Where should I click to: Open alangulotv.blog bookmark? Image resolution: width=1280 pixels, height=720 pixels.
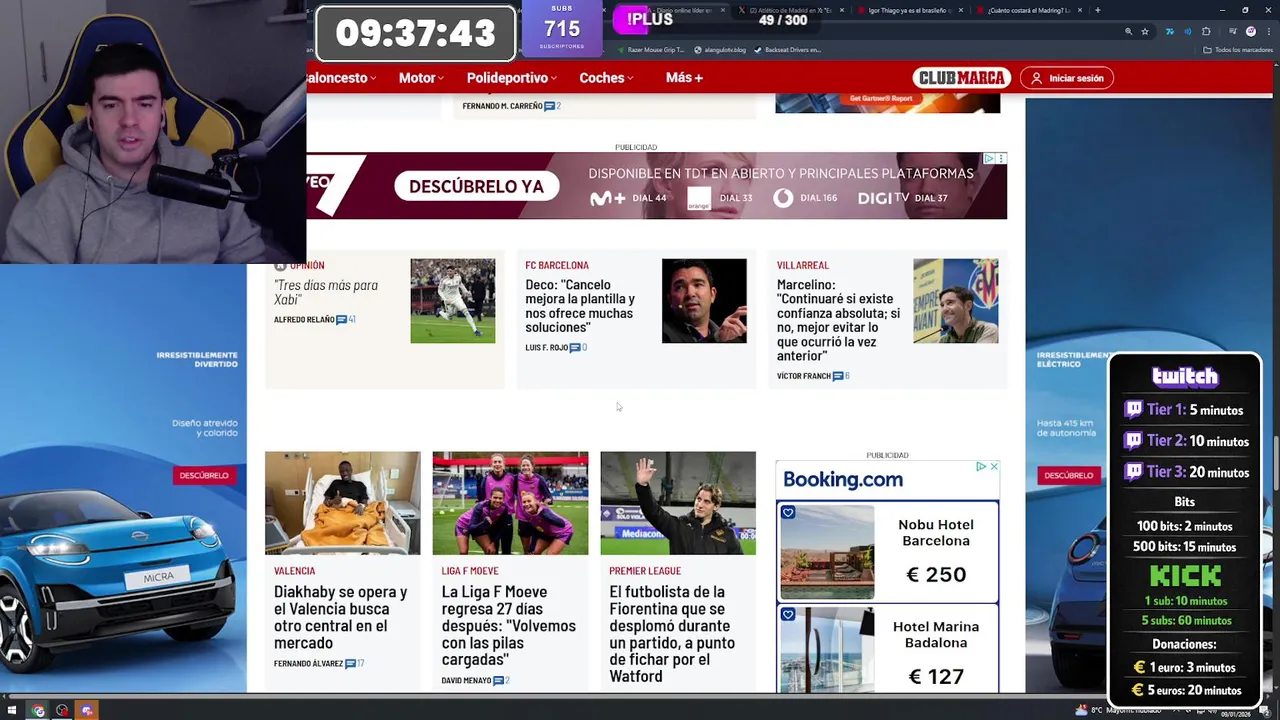(720, 49)
